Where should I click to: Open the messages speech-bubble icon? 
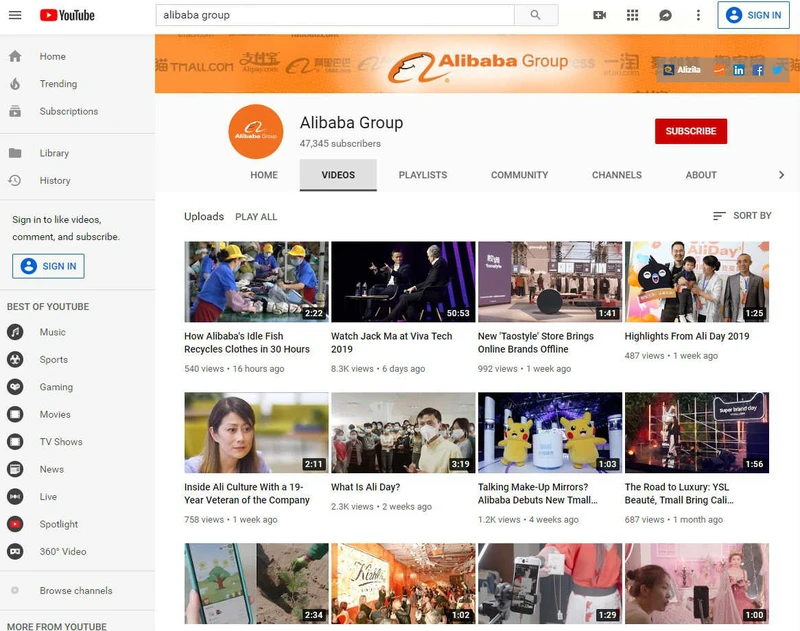(x=665, y=15)
